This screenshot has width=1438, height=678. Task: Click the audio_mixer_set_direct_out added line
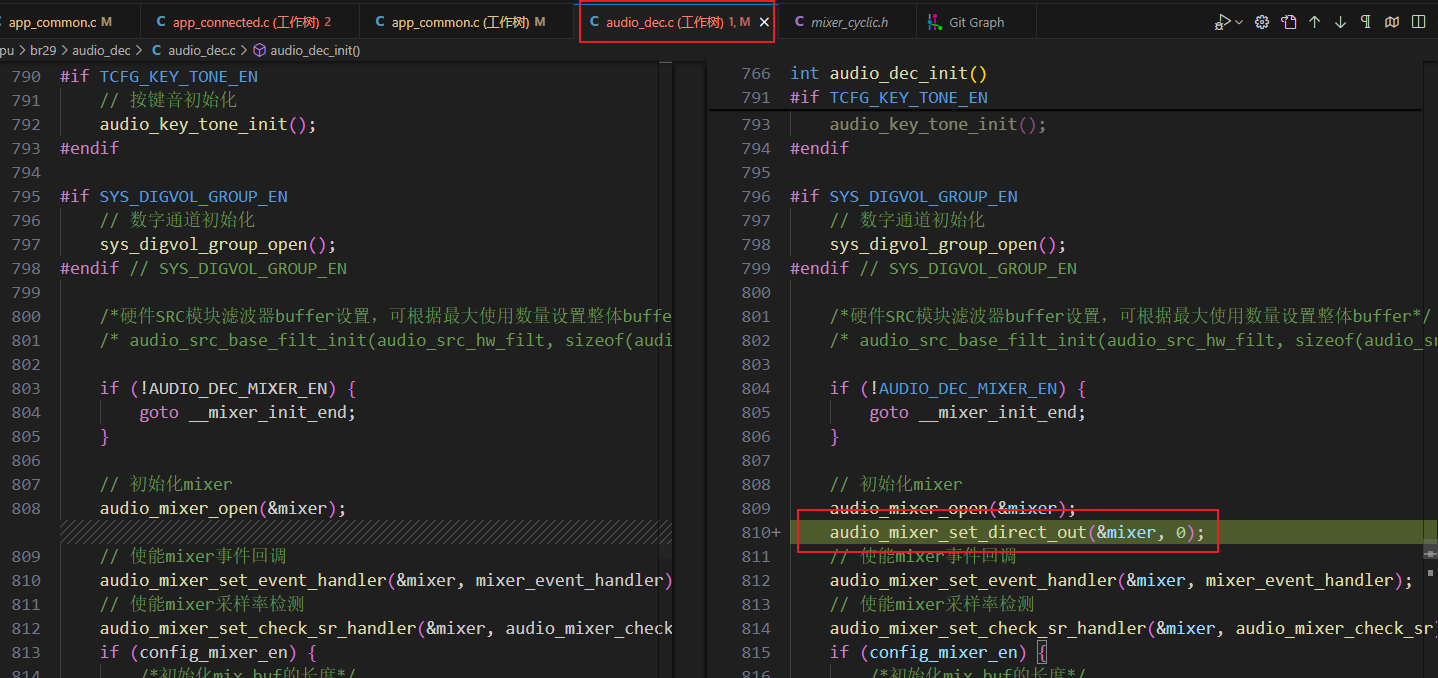click(1017, 533)
